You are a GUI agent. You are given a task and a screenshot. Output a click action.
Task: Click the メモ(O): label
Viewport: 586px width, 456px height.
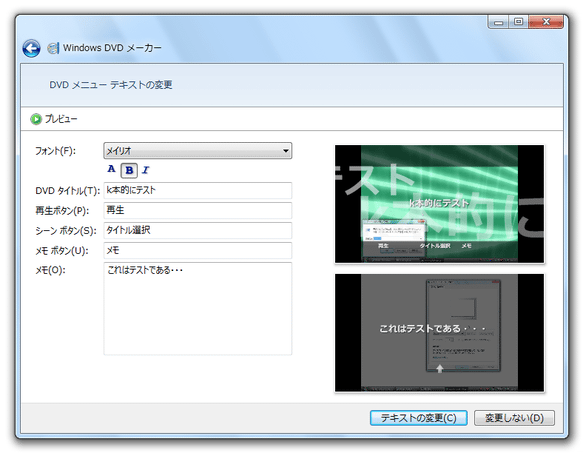[50, 270]
